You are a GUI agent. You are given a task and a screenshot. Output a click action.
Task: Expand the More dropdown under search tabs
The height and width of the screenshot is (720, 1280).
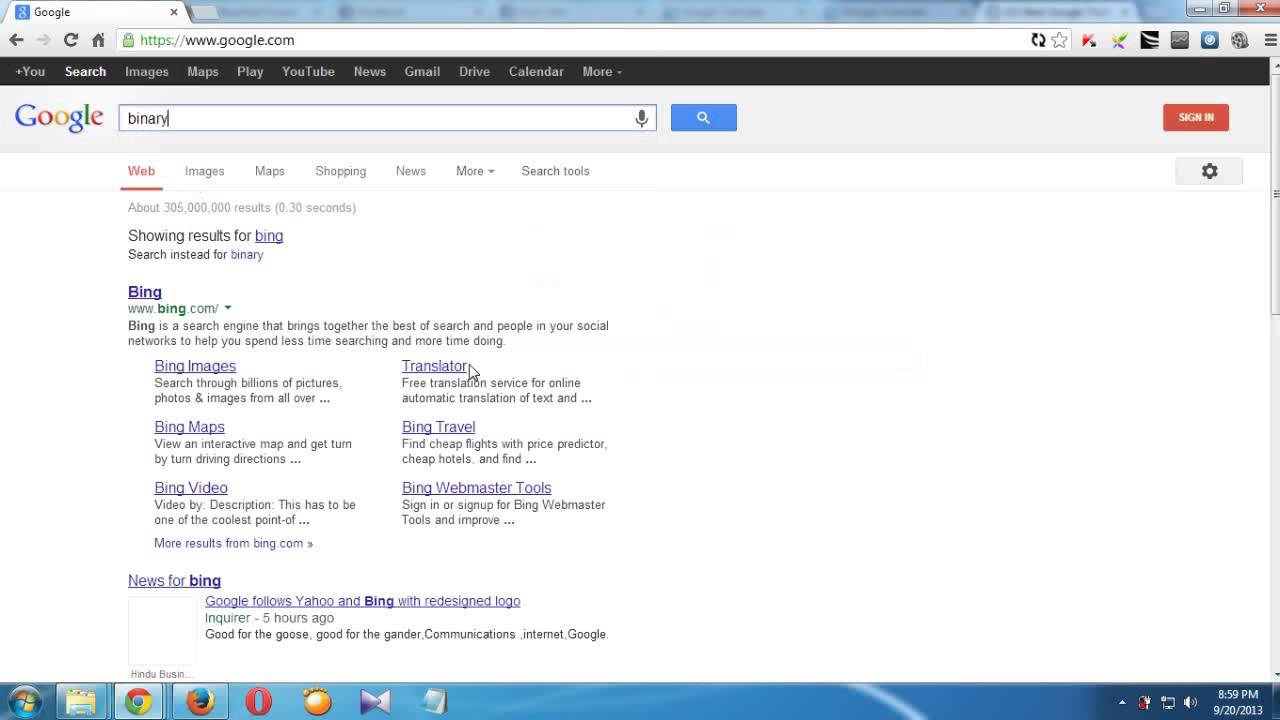click(475, 171)
